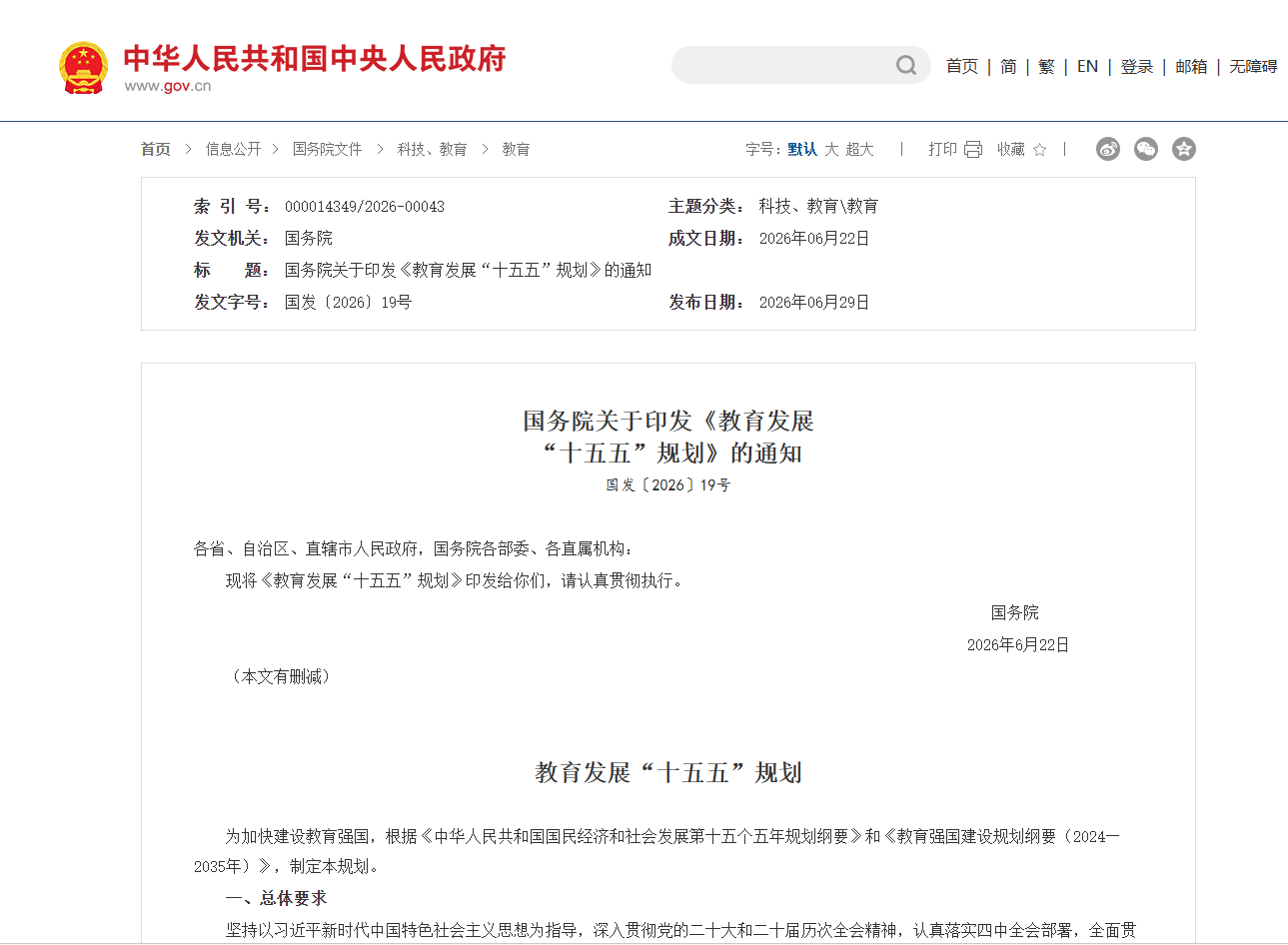
Task: Set font size to 大
Action: (x=831, y=149)
